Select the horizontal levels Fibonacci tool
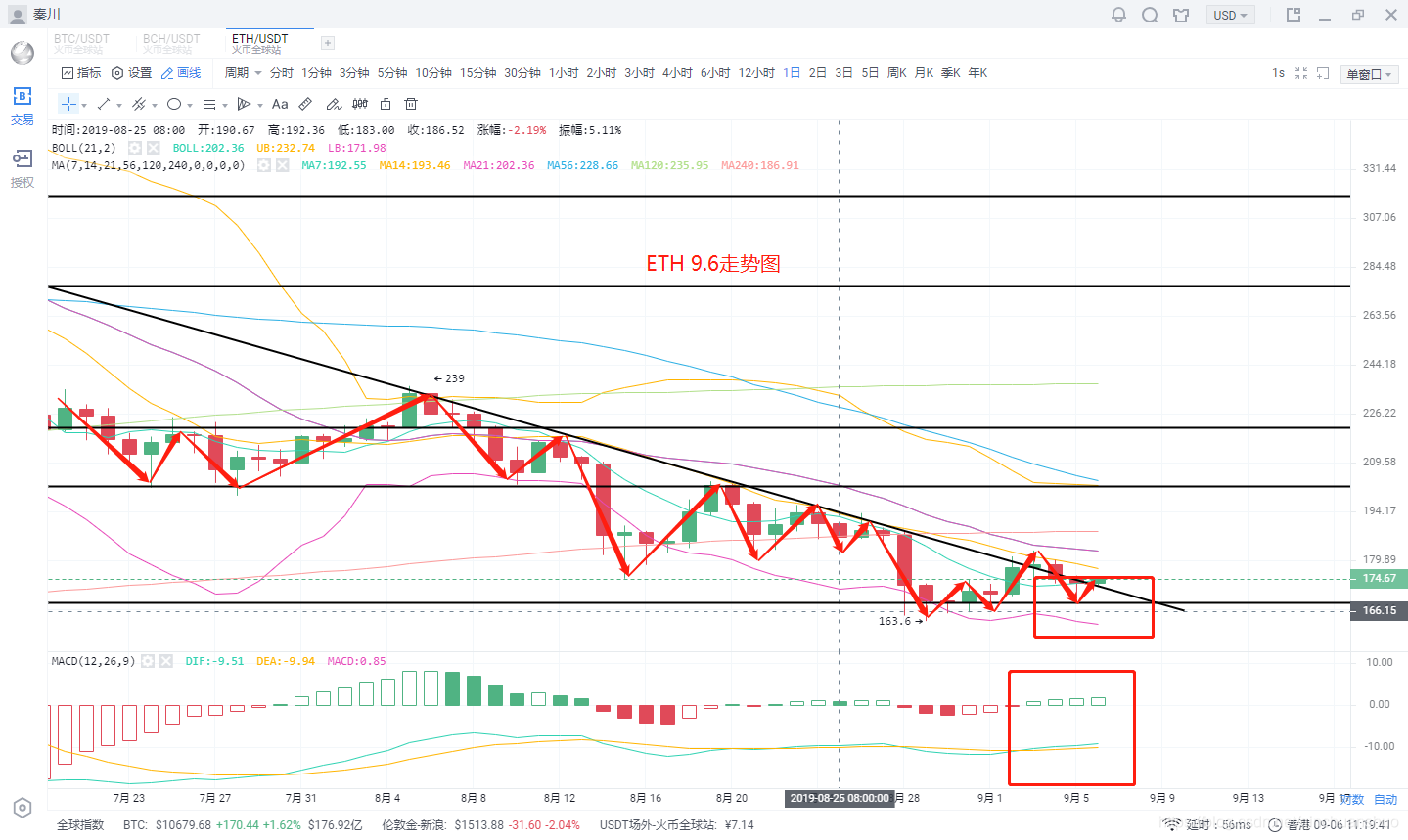The height and width of the screenshot is (840, 1408). pos(209,104)
